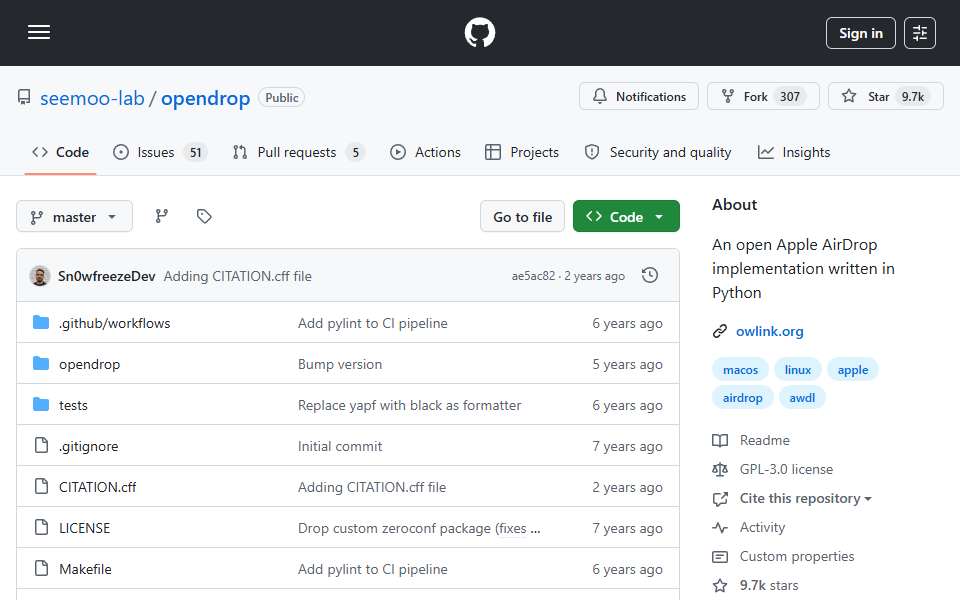The image size is (960, 600).
Task: Star the repository
Action: tap(885, 96)
